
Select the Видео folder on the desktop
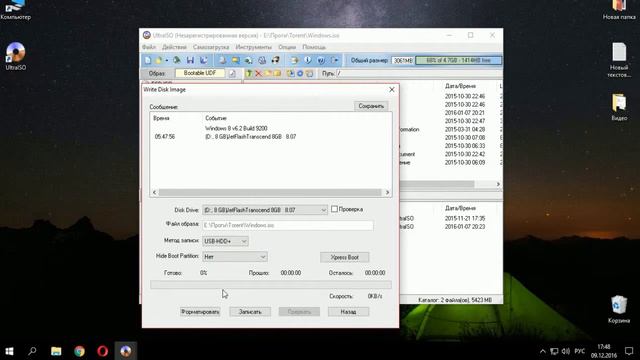(x=619, y=107)
